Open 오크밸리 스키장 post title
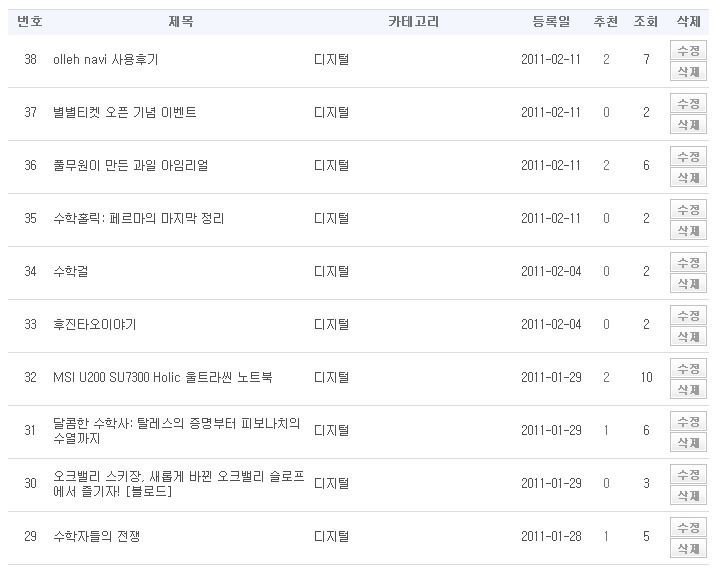The image size is (720, 575). click(x=179, y=483)
